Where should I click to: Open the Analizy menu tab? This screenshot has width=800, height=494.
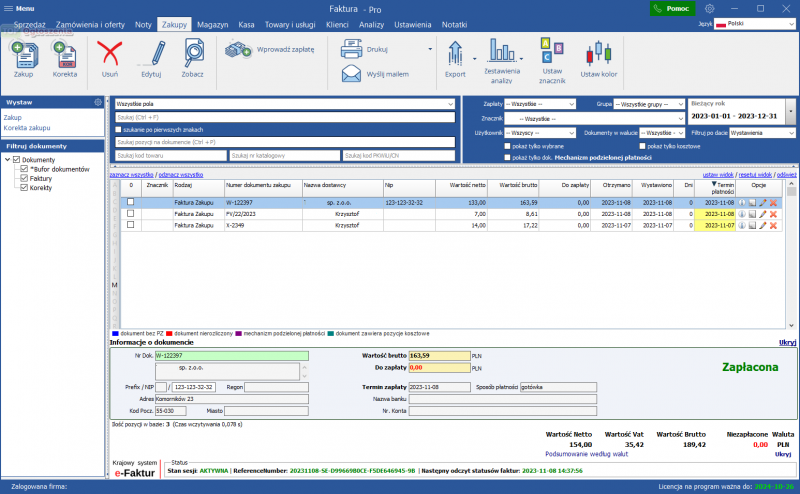tap(371, 22)
